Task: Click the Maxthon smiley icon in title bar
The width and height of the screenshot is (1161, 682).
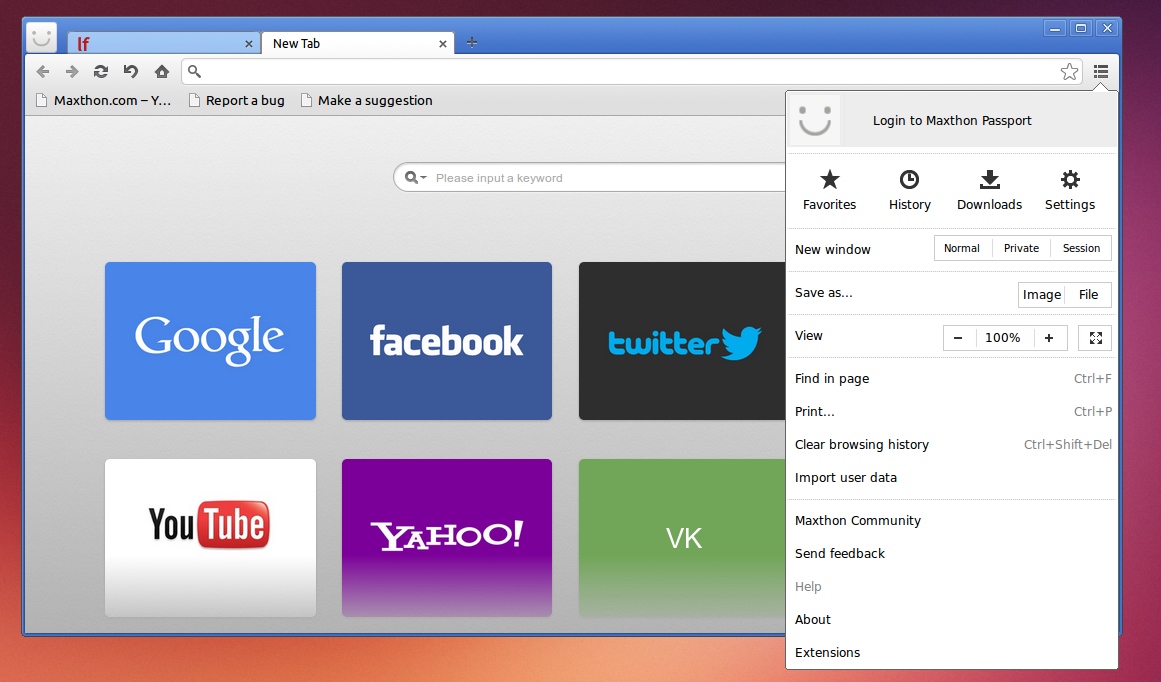Action: [41, 37]
